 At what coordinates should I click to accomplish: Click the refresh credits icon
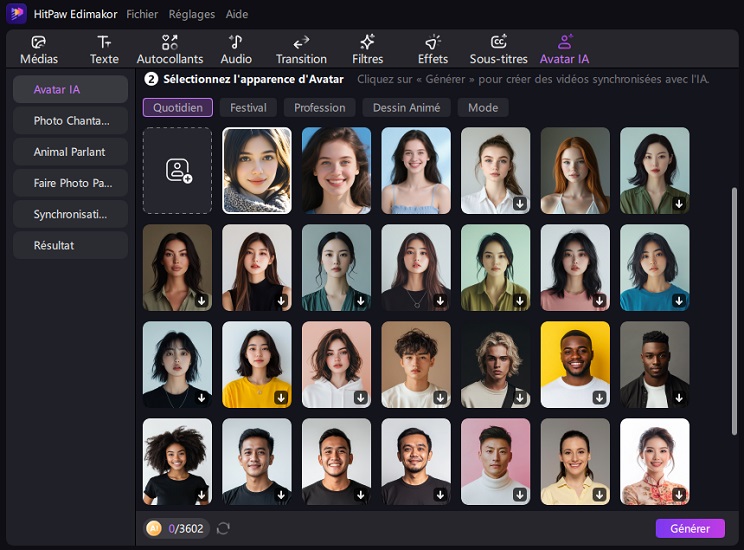coord(223,528)
